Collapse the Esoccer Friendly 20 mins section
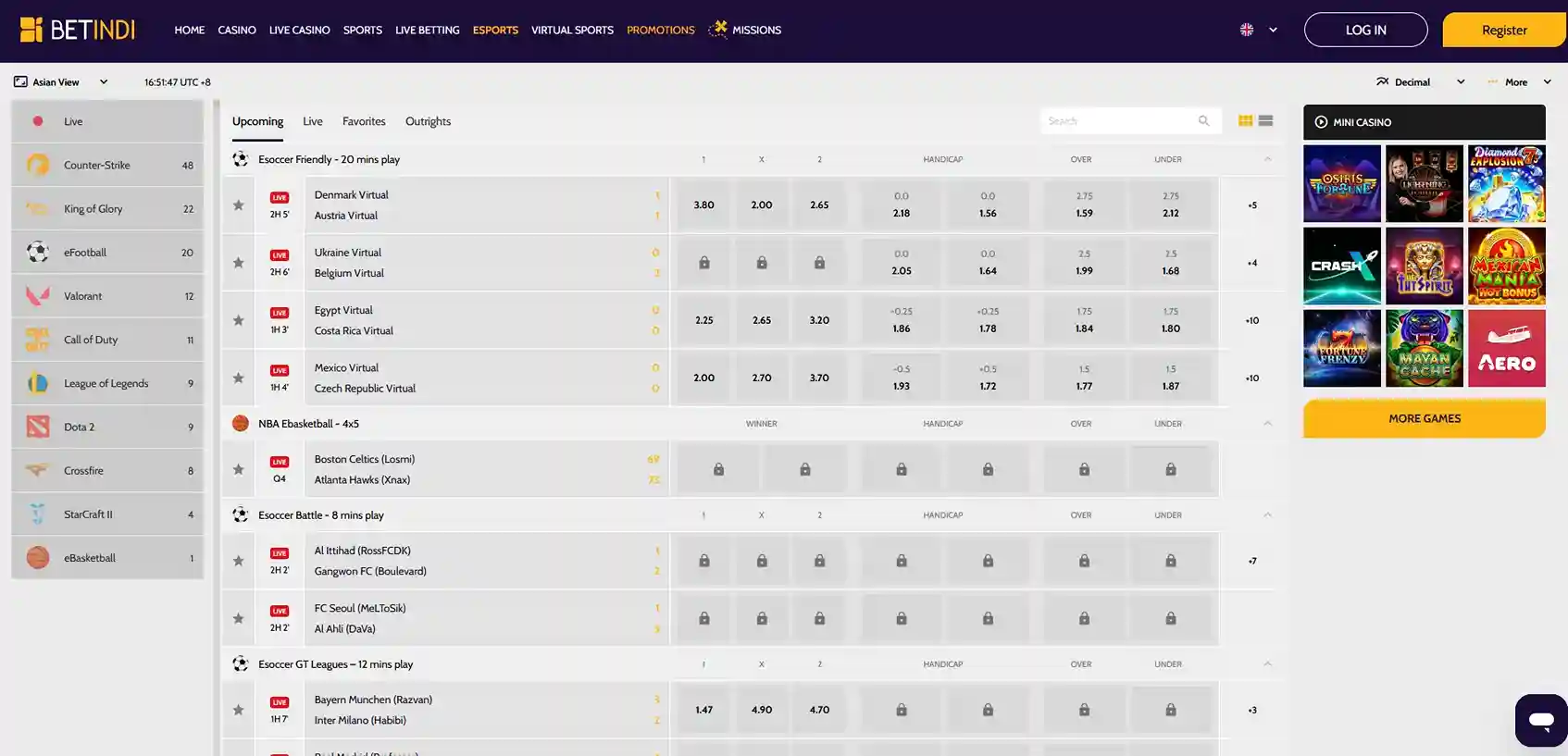This screenshot has height=756, width=1568. point(1267,159)
